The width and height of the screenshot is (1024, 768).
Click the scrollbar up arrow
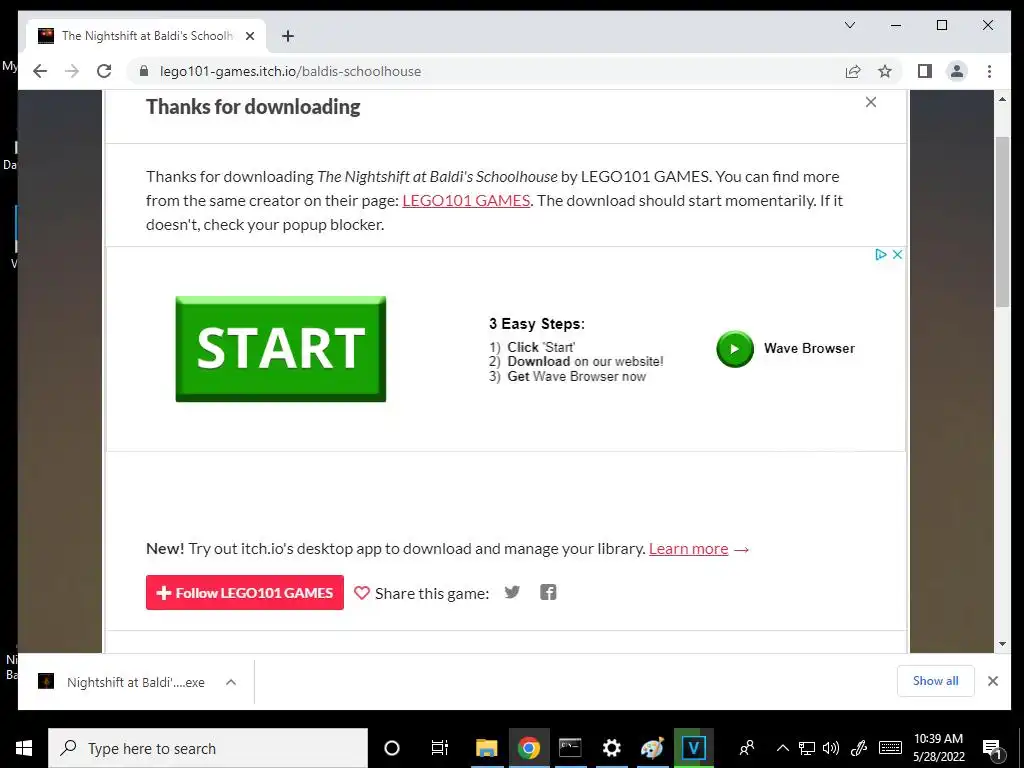1002,99
